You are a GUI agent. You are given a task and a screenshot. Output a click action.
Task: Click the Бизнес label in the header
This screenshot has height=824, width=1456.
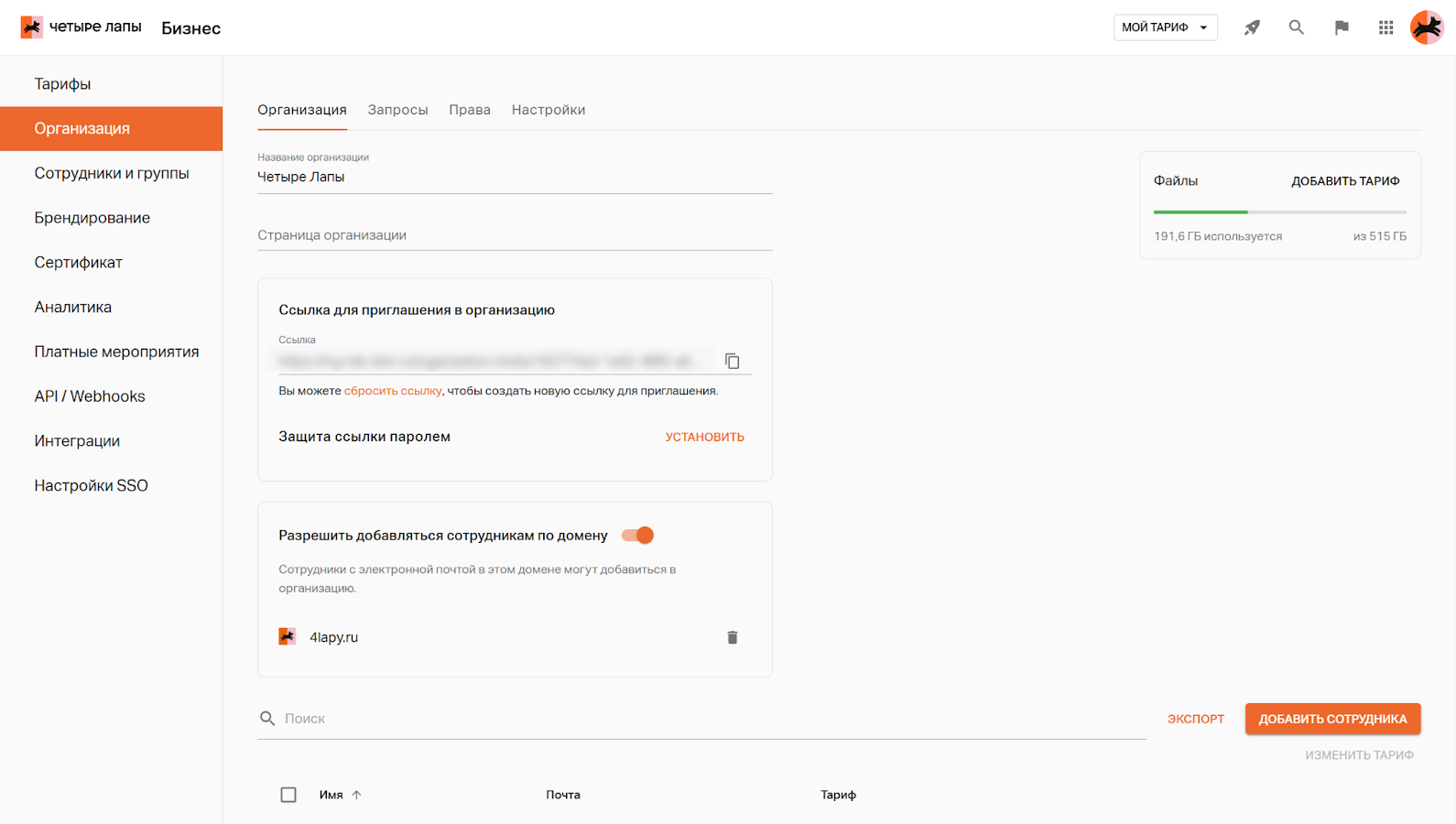[x=191, y=28]
